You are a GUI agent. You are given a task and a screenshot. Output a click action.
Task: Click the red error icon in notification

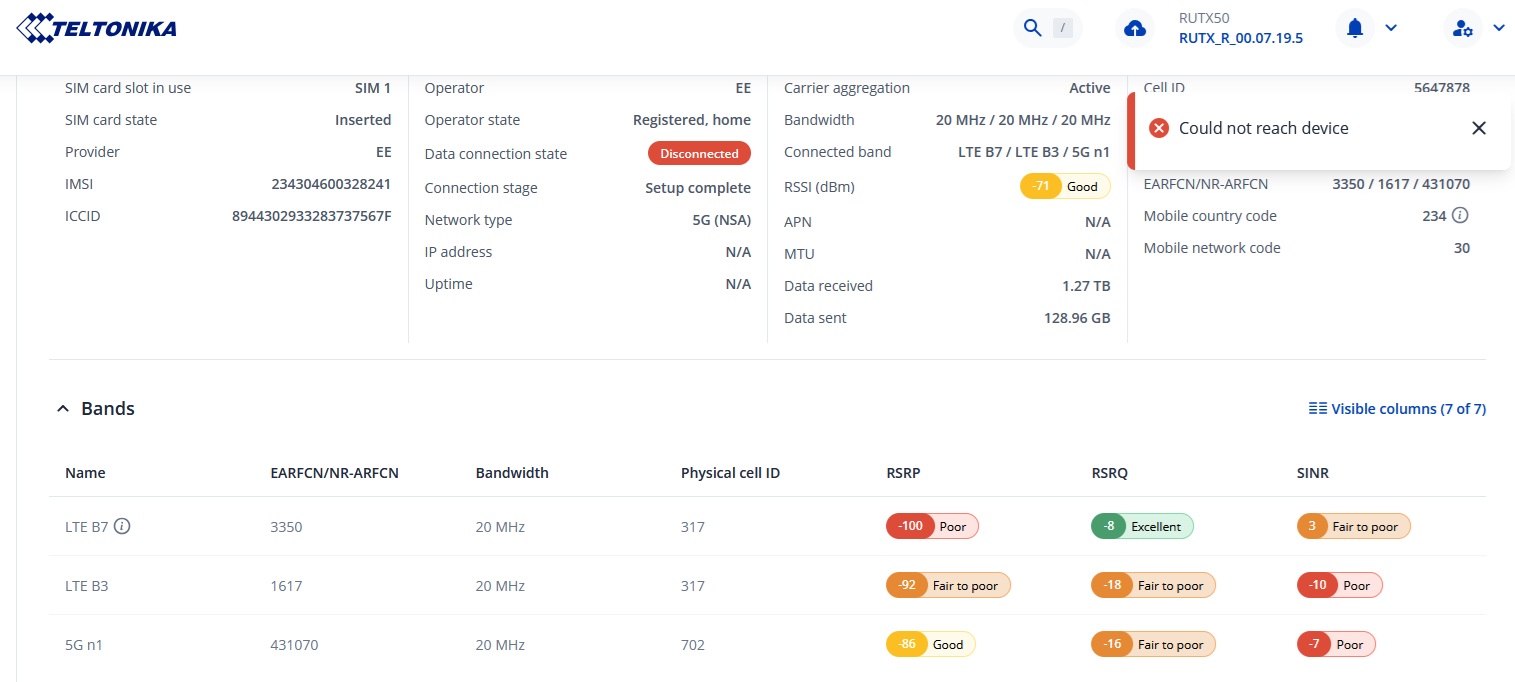click(1159, 128)
